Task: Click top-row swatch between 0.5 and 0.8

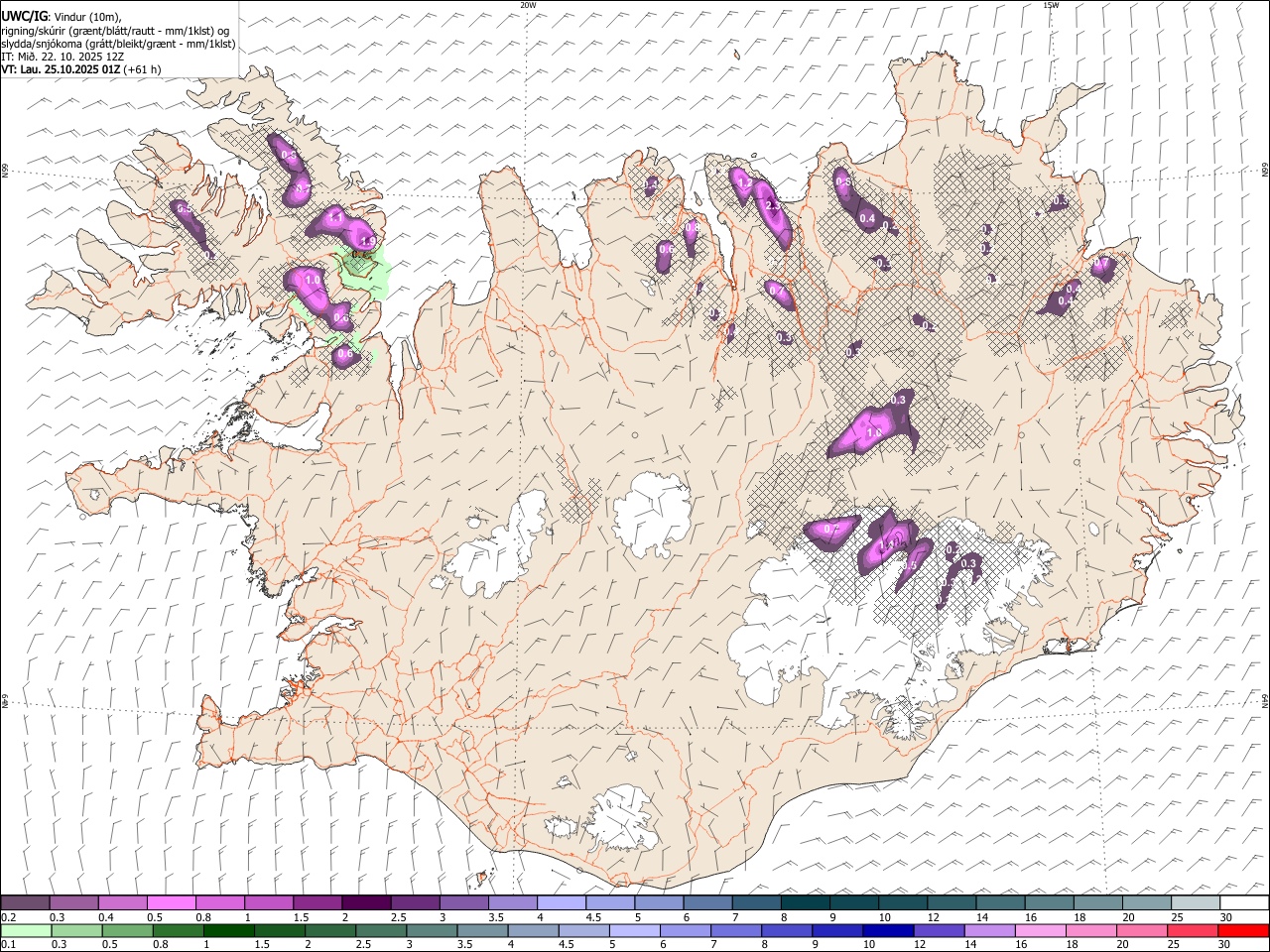Action: (x=172, y=903)
